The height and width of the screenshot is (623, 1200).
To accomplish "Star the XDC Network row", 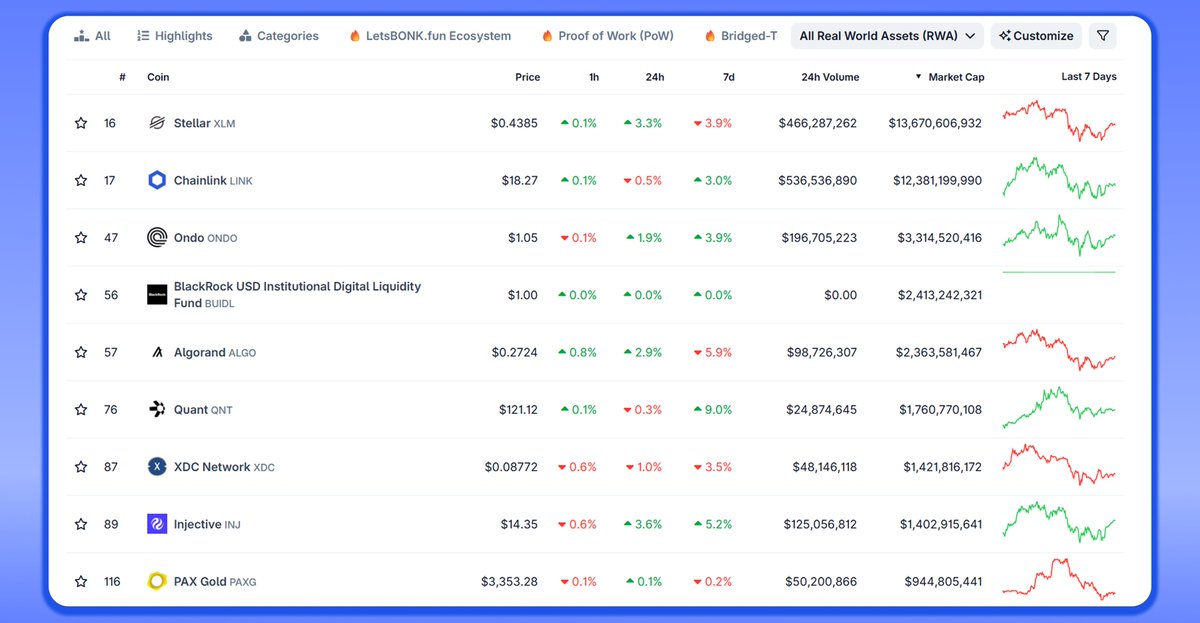I will tap(81, 467).
